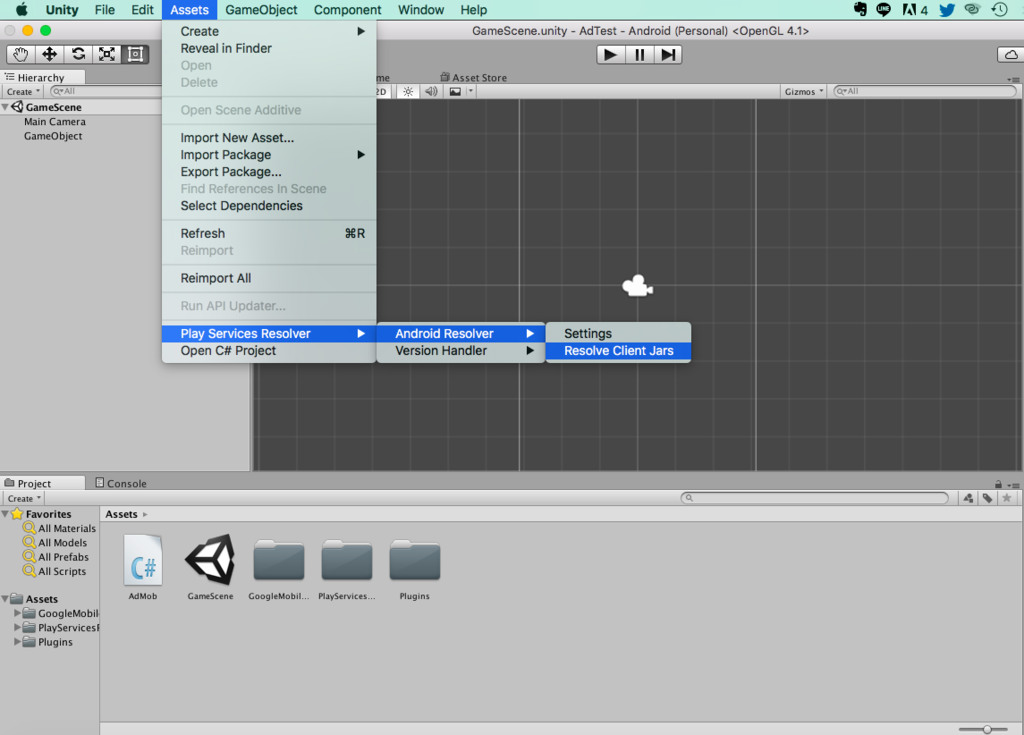The image size is (1024, 735).
Task: Select the AdMob C# script asset
Action: pyautogui.click(x=143, y=567)
